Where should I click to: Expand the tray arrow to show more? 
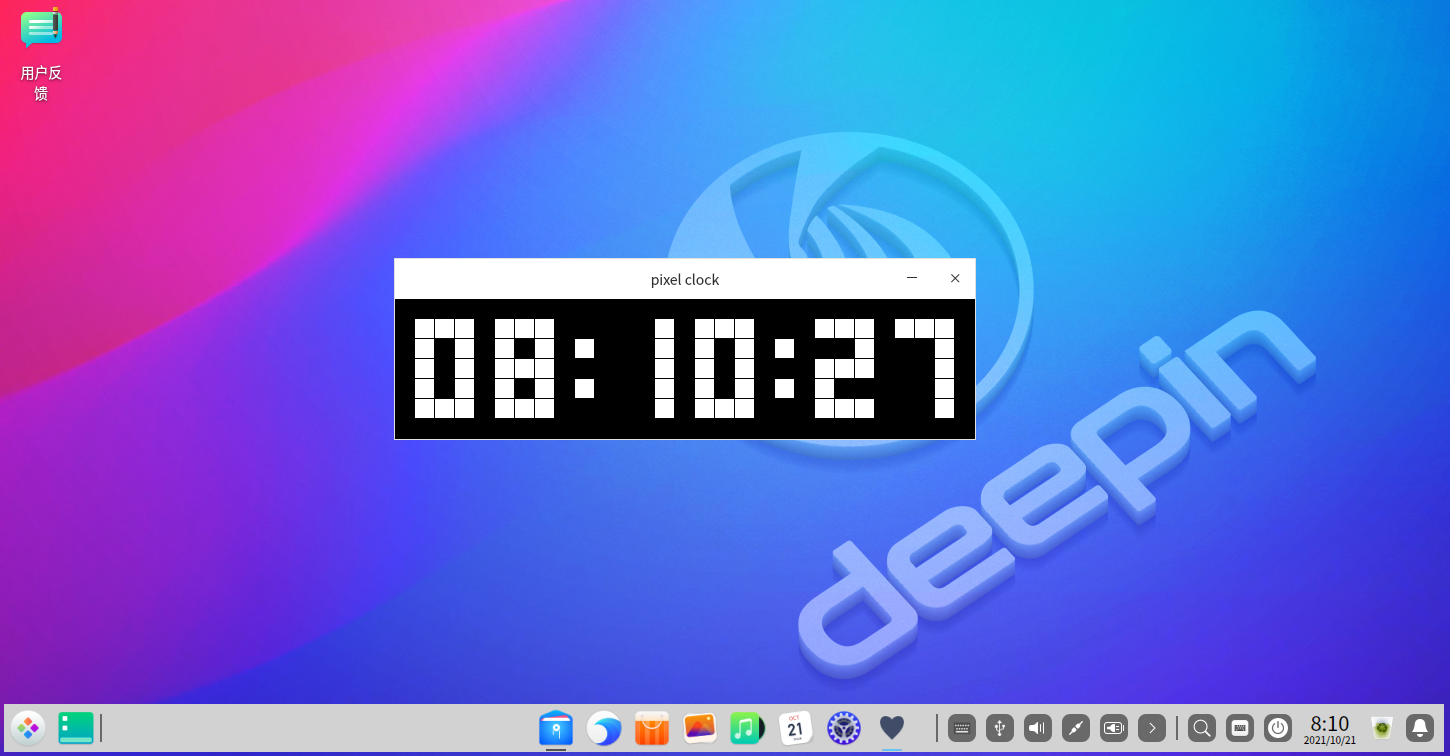1152,728
